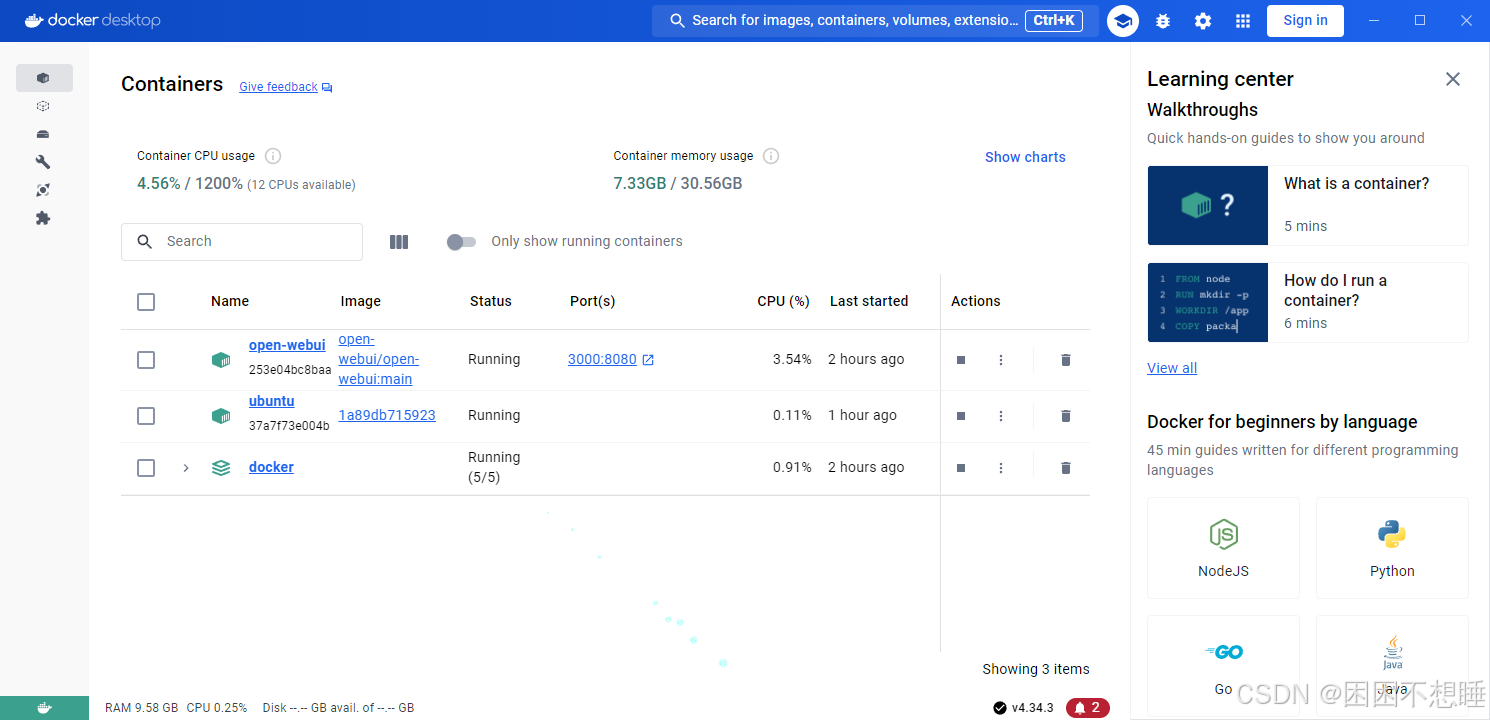
Task: Click the version v4.34.3 check indicator
Action: pyautogui.click(x=1023, y=708)
